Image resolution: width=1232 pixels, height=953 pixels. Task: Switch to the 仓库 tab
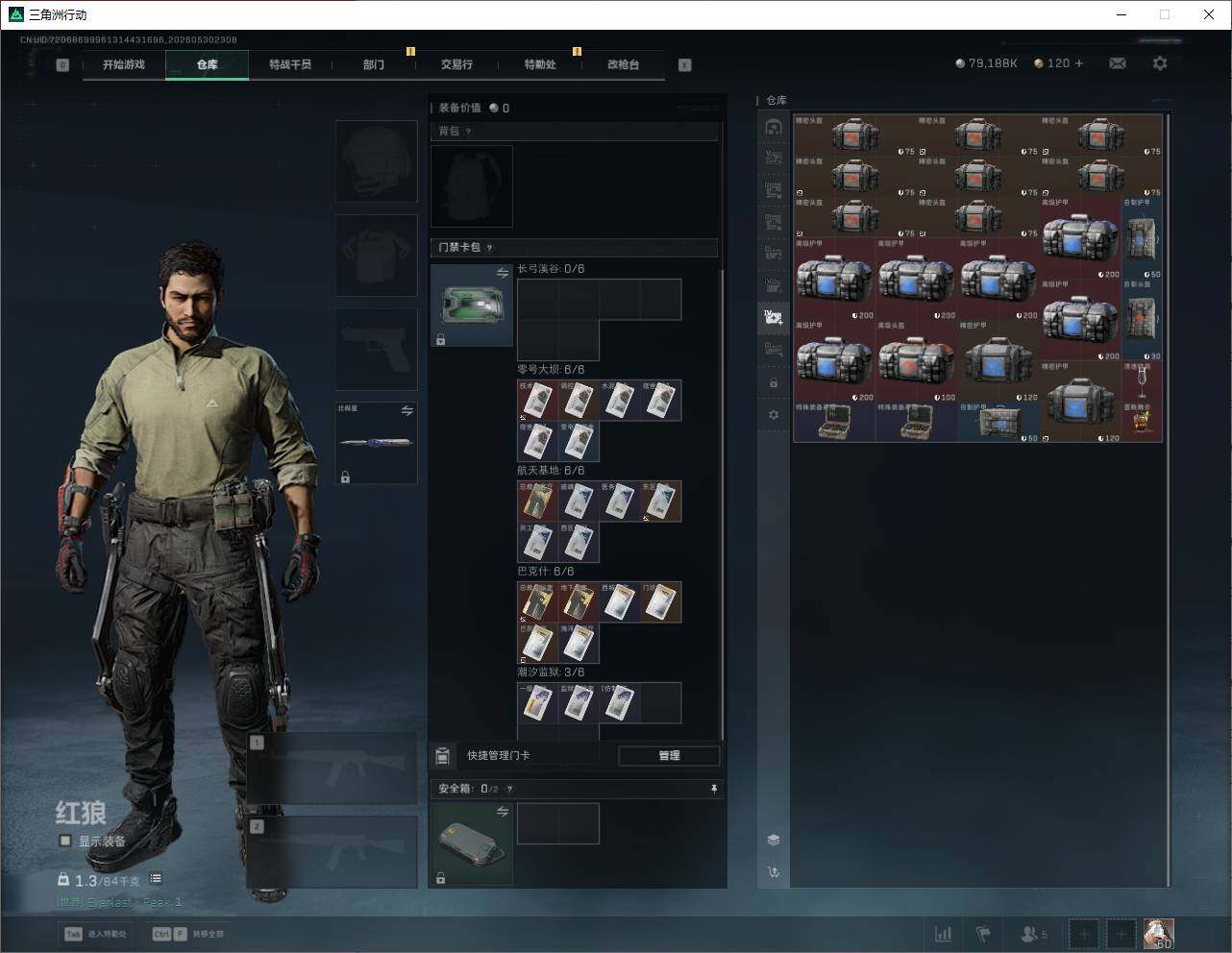click(x=207, y=64)
